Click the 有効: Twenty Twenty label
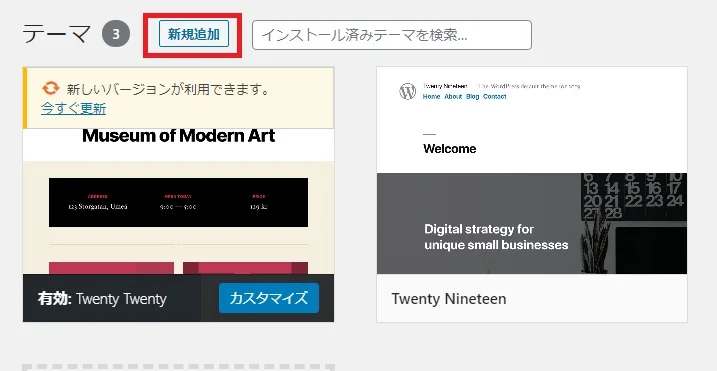The height and width of the screenshot is (371, 717). tap(102, 299)
